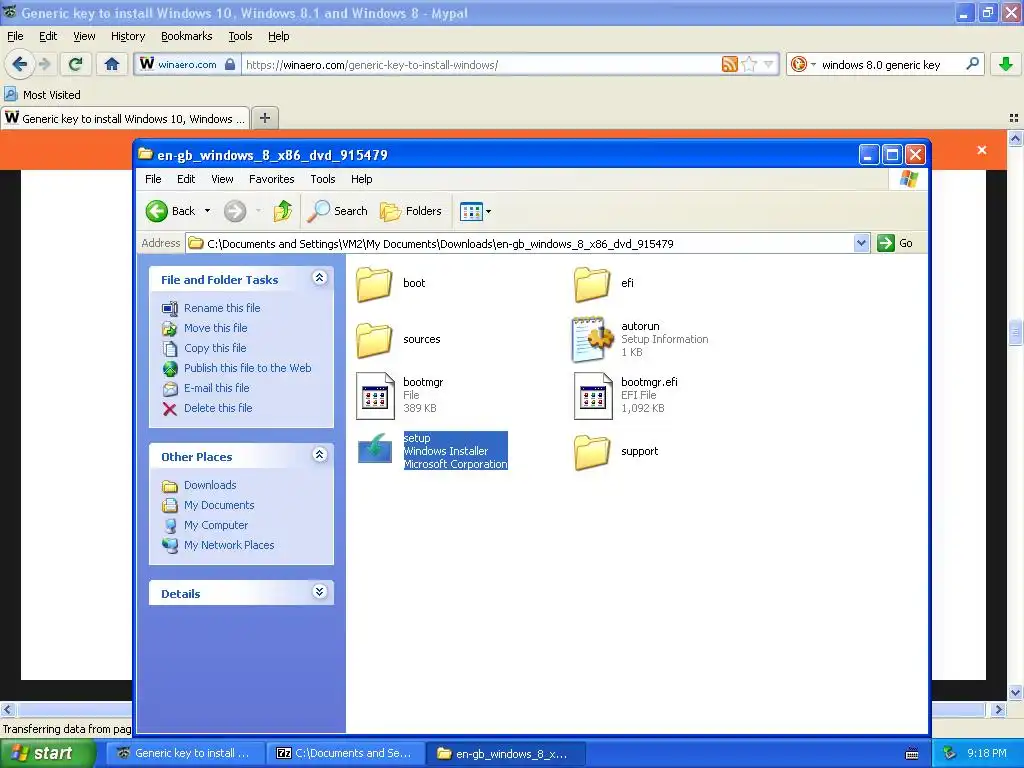The image size is (1024, 768).
Task: Open Explorer Tools menu
Action: pyautogui.click(x=323, y=179)
